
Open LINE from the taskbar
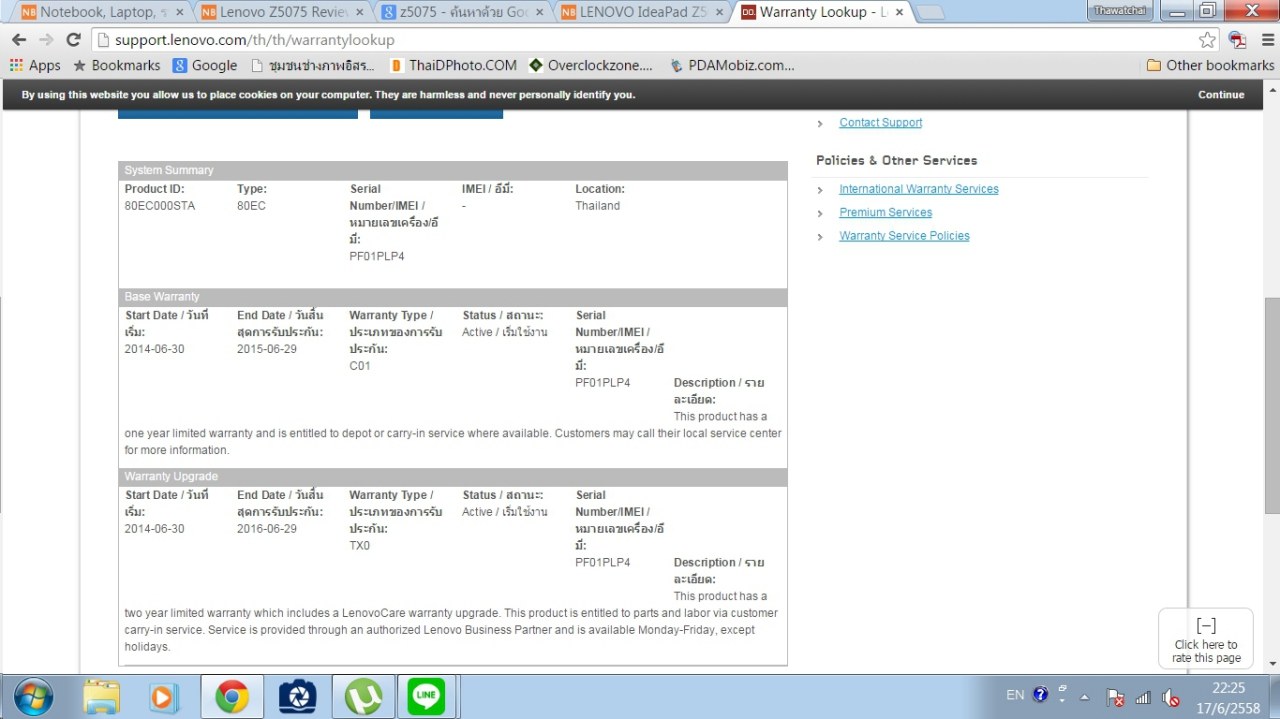point(427,696)
